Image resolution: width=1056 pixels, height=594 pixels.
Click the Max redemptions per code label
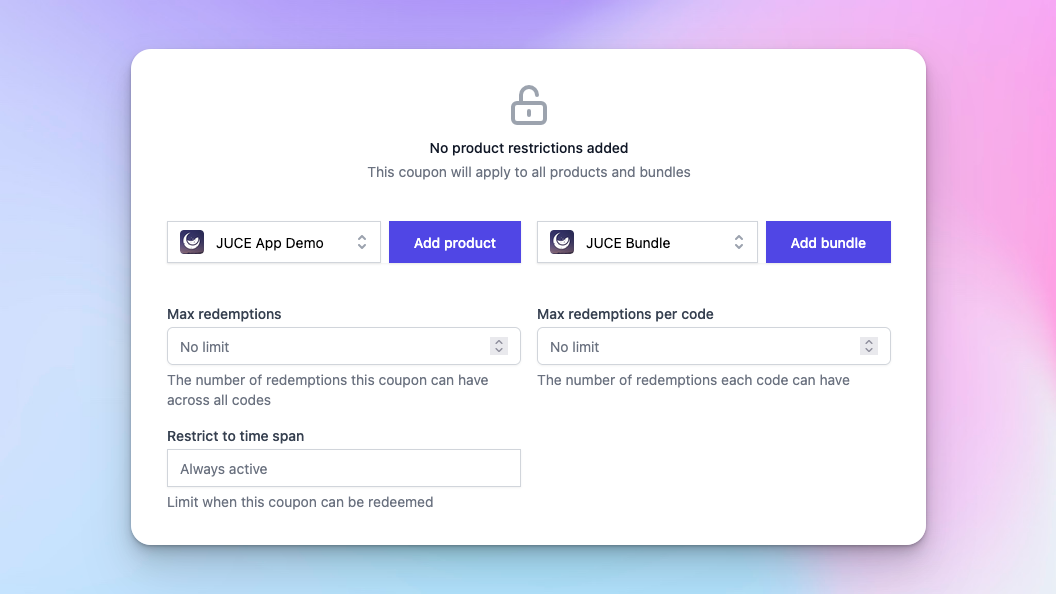click(625, 314)
